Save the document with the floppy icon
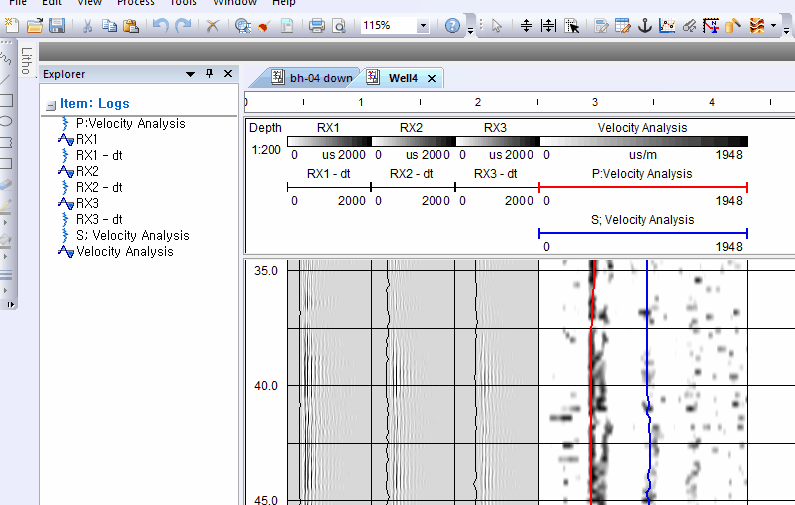This screenshot has width=795, height=505. click(57, 25)
